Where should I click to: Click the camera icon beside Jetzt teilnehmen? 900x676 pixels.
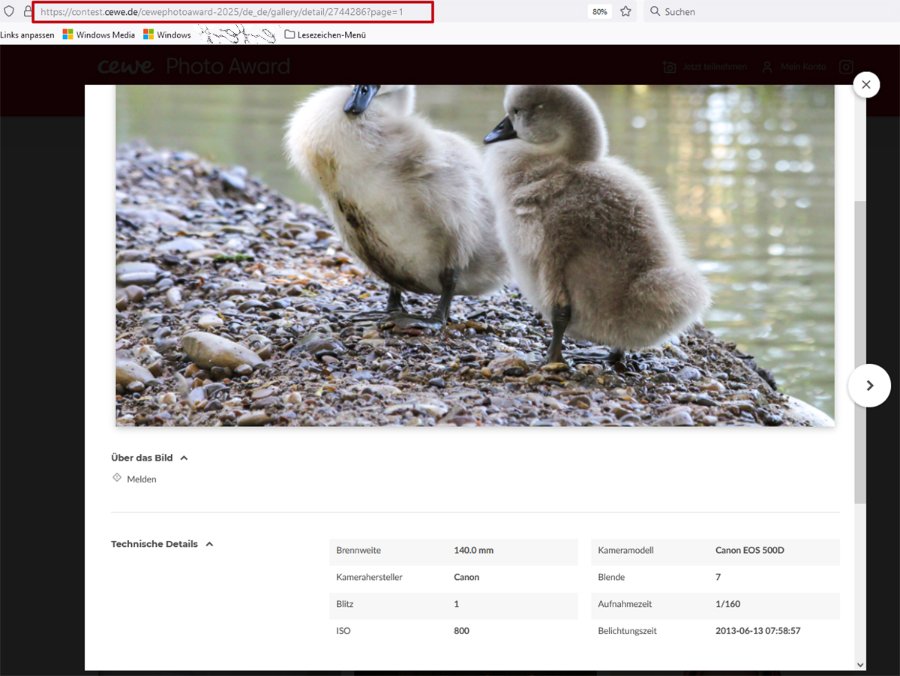coord(670,67)
